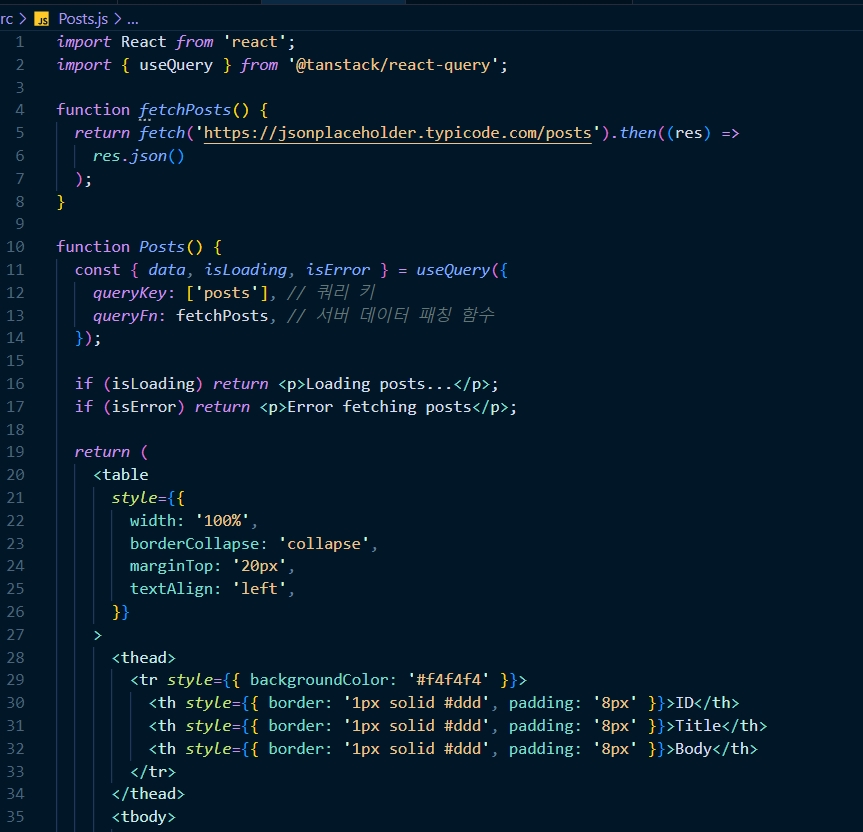Click the </tr> closing tag on line 33
Screen dimensions: 863x832
tap(153, 772)
